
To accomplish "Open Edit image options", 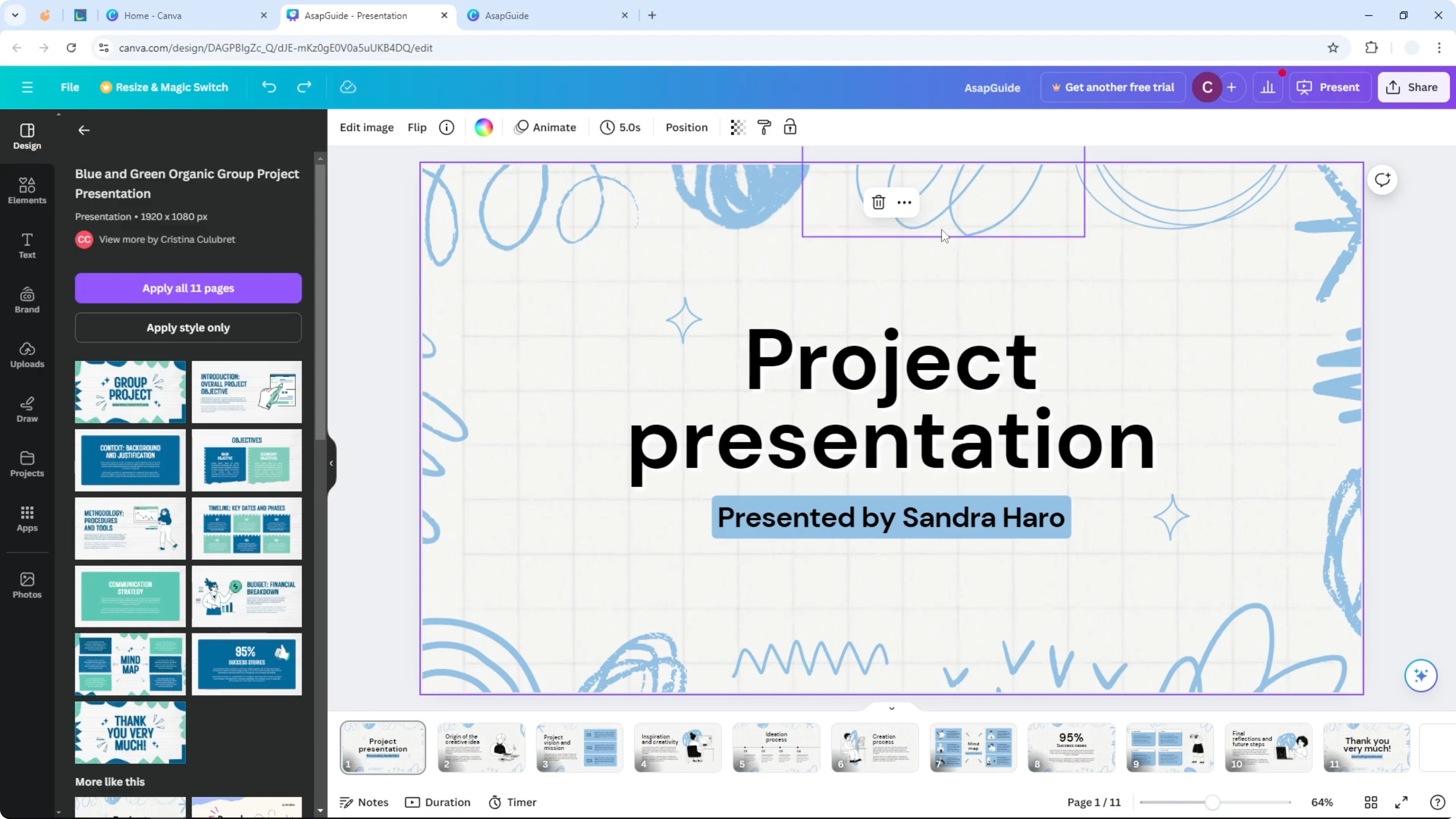I will (366, 127).
